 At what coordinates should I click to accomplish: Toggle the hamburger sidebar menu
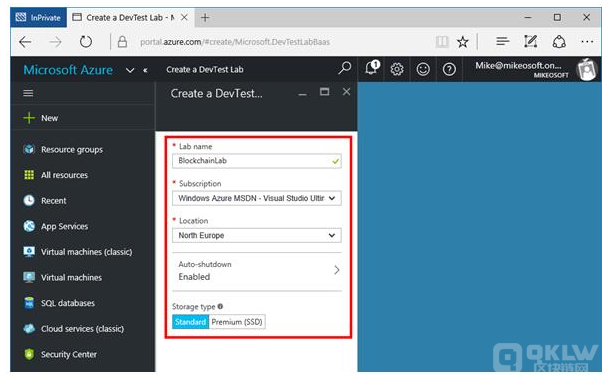point(28,93)
